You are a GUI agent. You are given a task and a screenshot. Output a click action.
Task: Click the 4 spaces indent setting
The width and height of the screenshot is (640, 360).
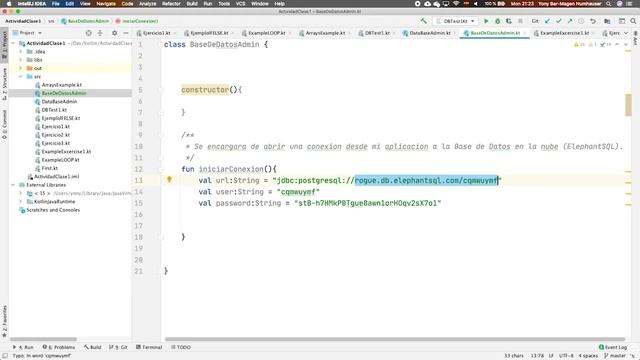coord(588,356)
